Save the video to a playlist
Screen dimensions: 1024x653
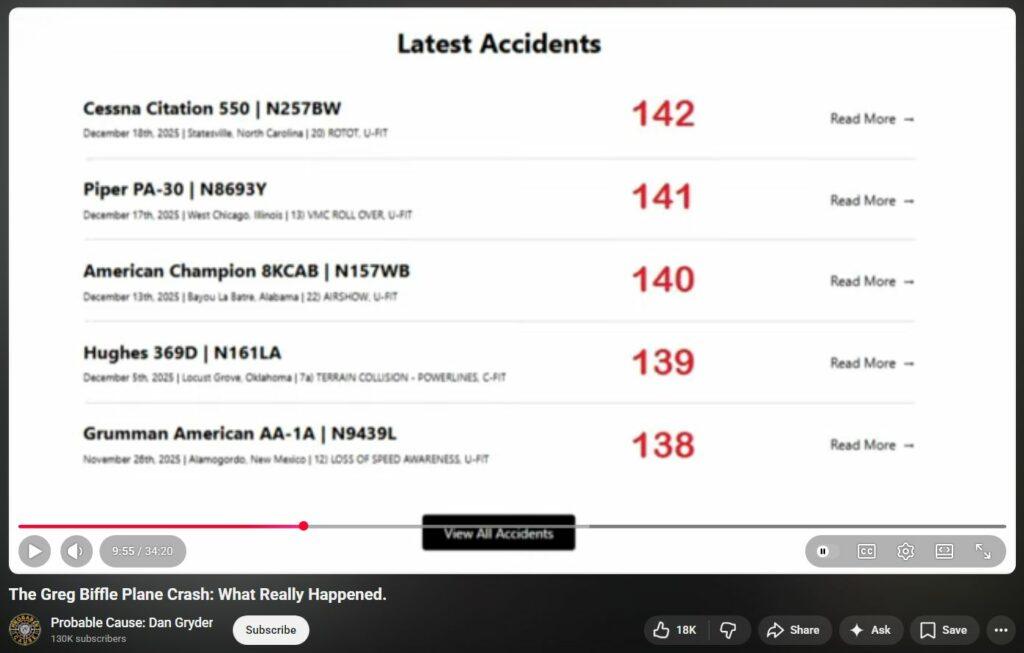pyautogui.click(x=943, y=630)
